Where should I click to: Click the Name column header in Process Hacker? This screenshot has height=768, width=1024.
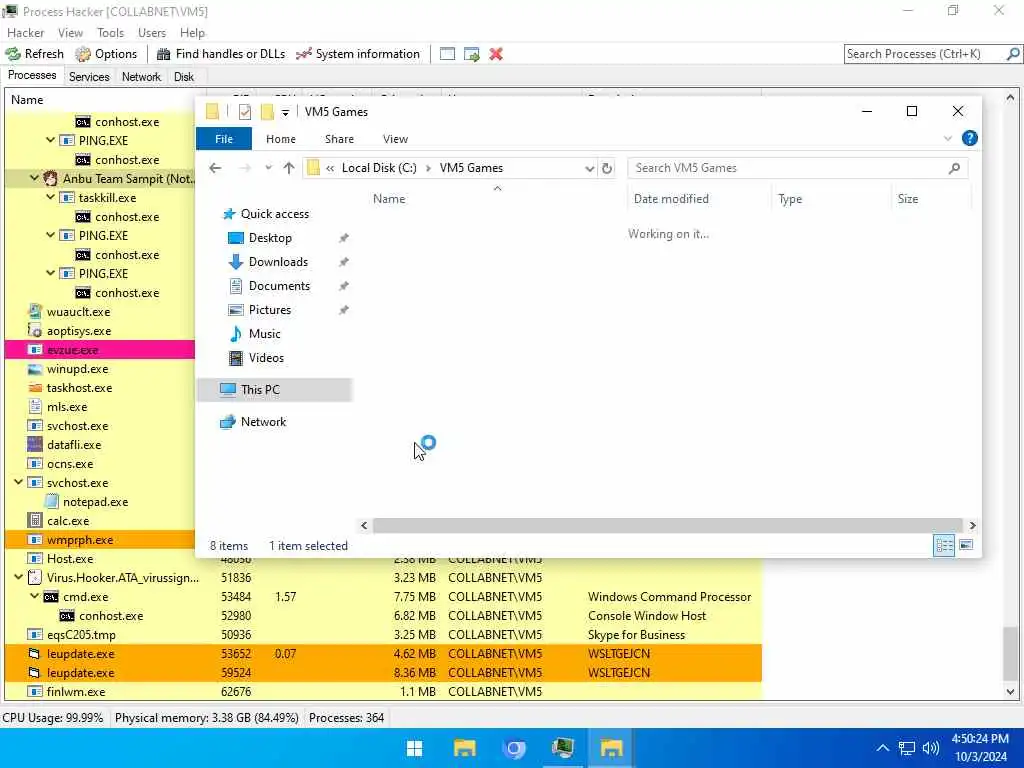click(x=27, y=100)
